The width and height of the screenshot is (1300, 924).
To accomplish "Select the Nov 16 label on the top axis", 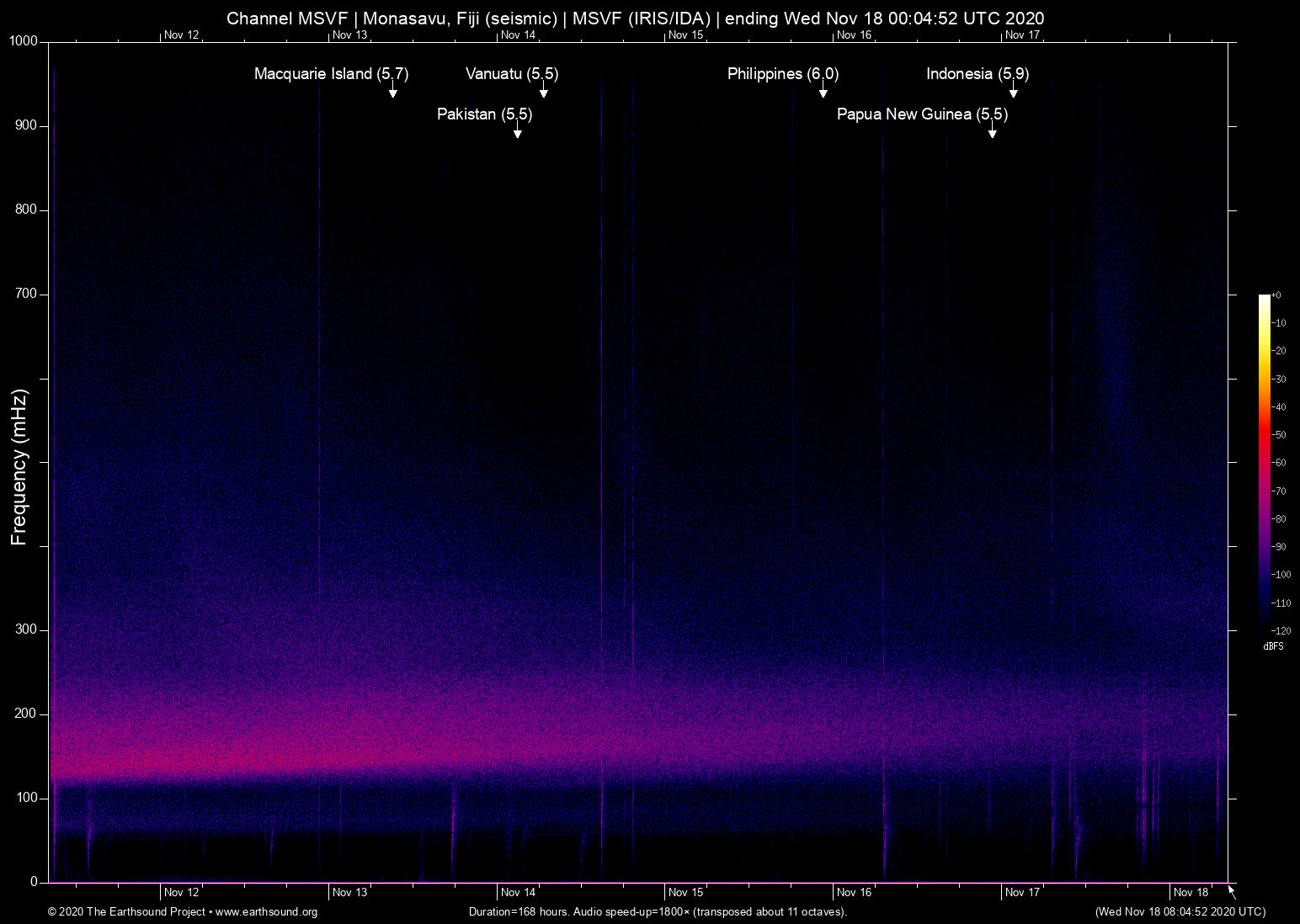I will [855, 35].
